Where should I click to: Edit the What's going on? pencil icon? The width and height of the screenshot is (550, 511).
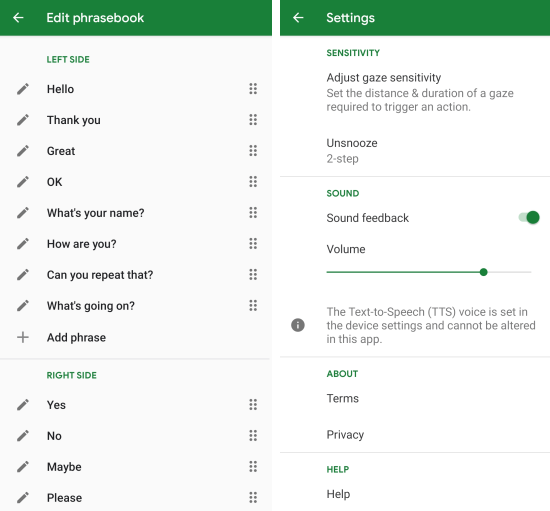click(23, 305)
